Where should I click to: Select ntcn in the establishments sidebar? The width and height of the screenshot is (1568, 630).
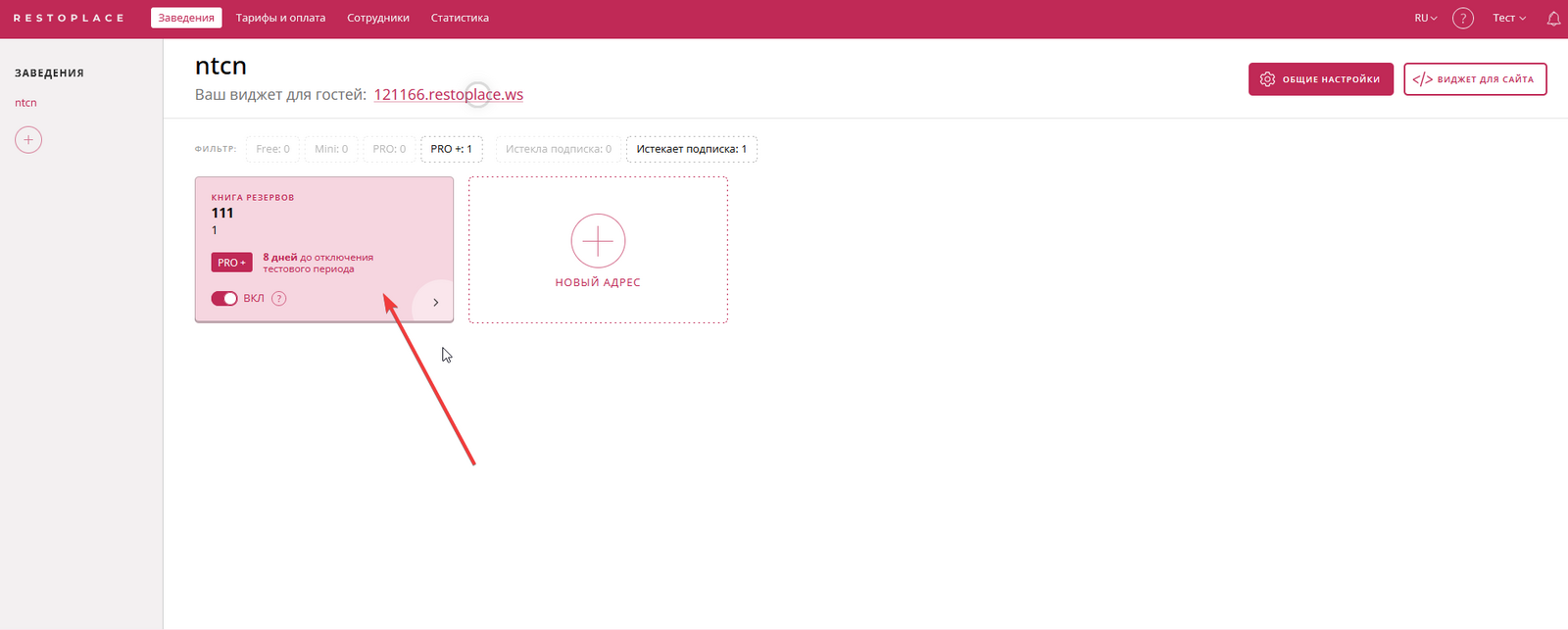(x=25, y=103)
